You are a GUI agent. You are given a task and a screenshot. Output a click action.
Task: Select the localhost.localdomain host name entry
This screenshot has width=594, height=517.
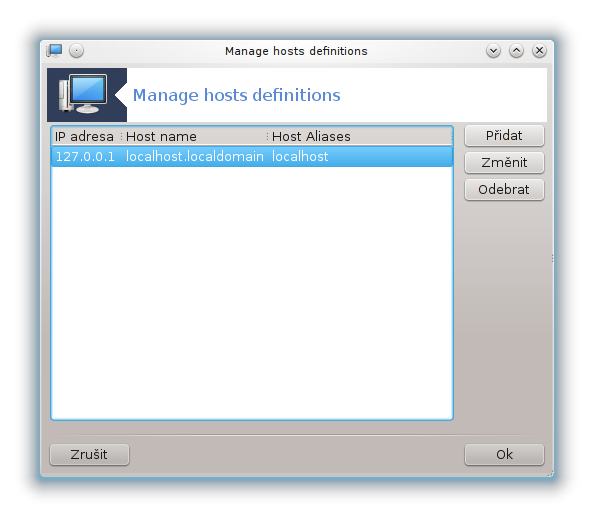point(195,157)
